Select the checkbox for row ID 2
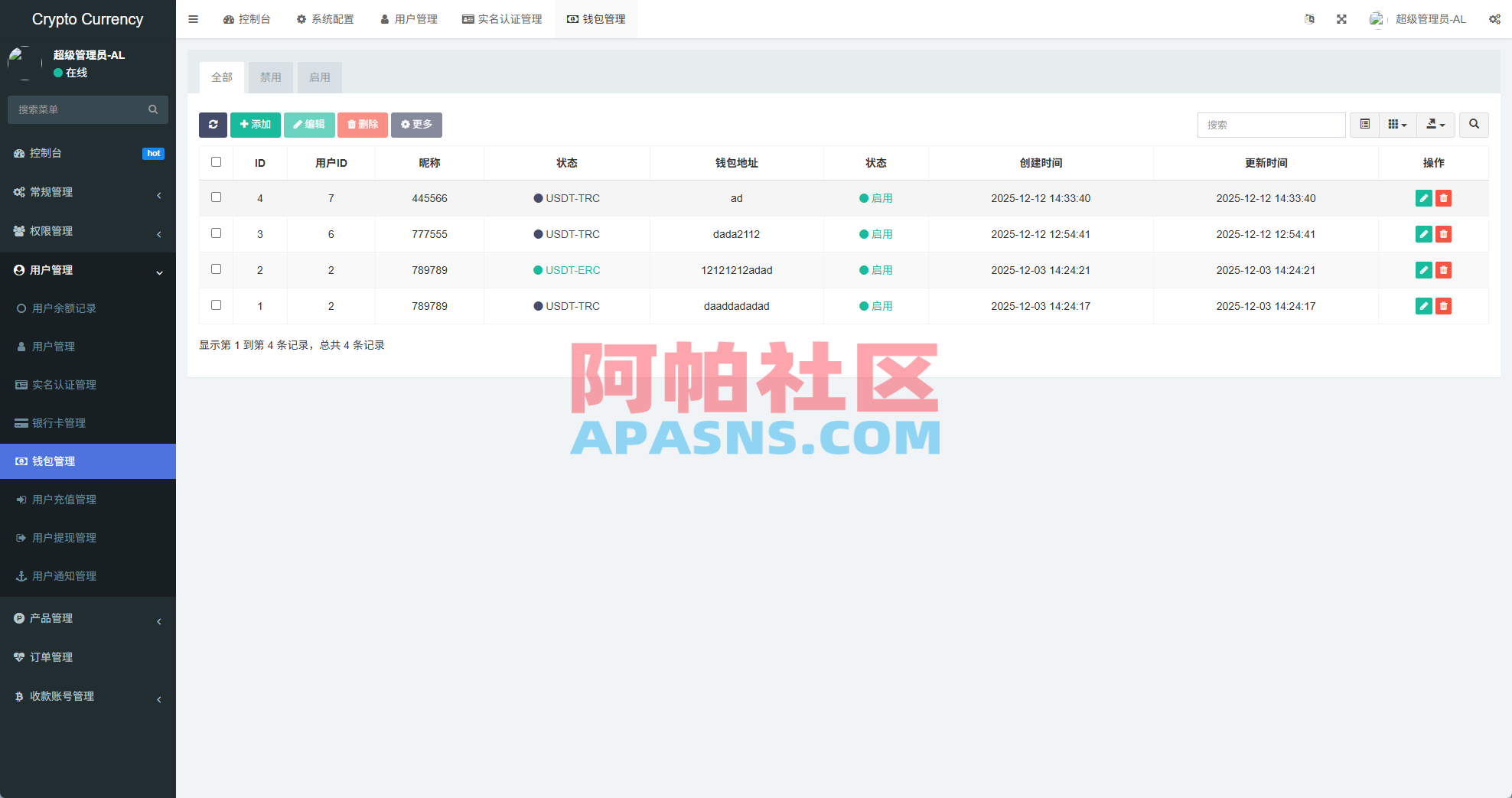1512x798 pixels. click(216, 269)
